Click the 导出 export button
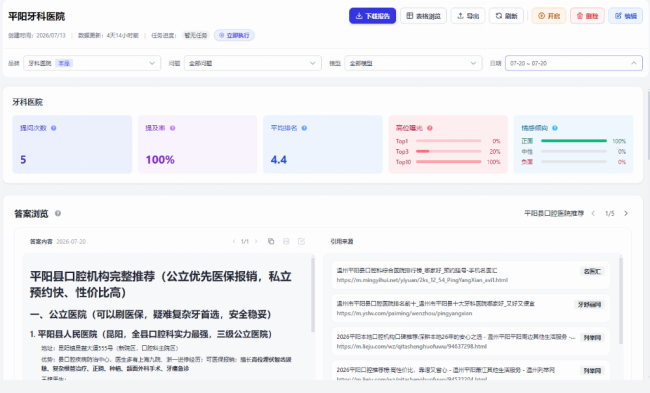The image size is (650, 393). click(468, 16)
